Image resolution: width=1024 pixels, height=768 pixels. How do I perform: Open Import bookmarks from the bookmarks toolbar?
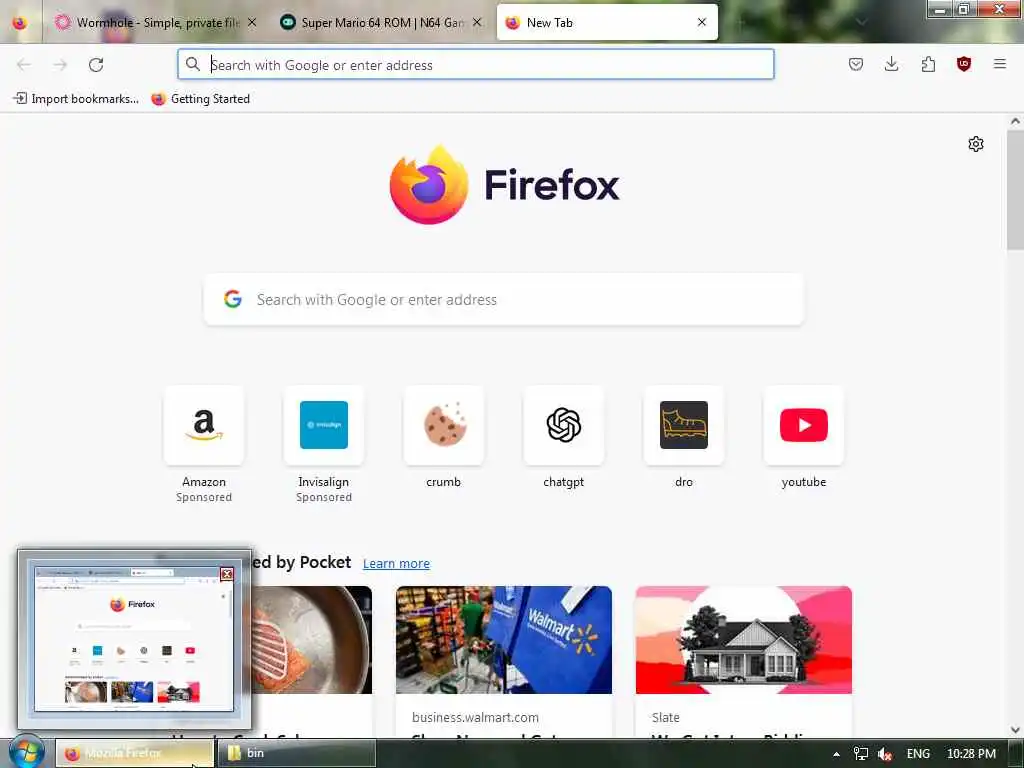pyautogui.click(x=76, y=99)
